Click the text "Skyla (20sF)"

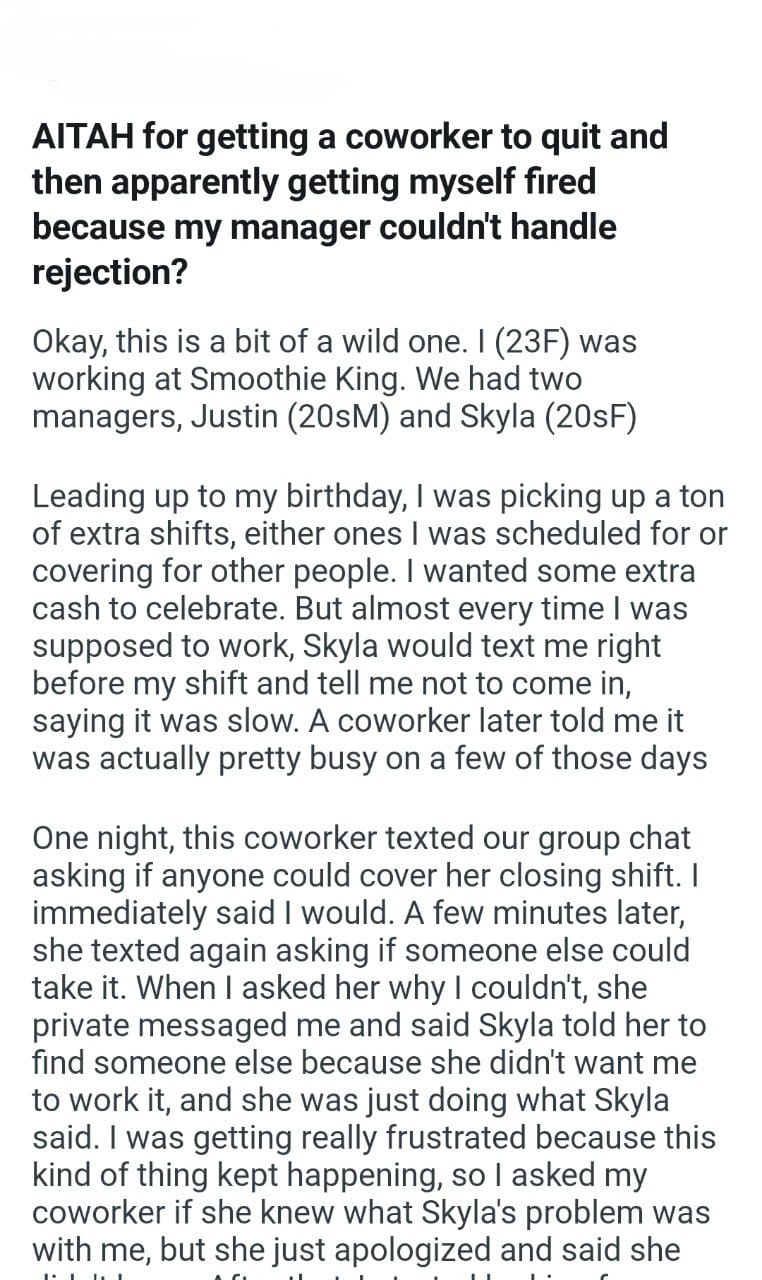(x=548, y=418)
